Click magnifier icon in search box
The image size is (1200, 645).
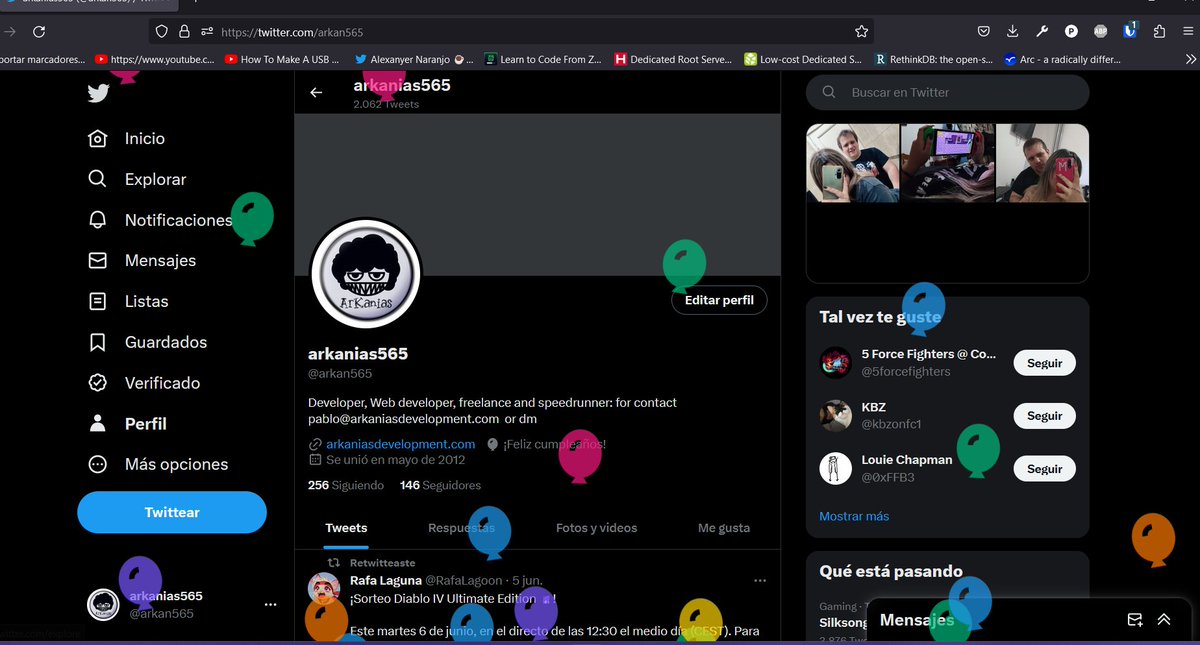[829, 92]
